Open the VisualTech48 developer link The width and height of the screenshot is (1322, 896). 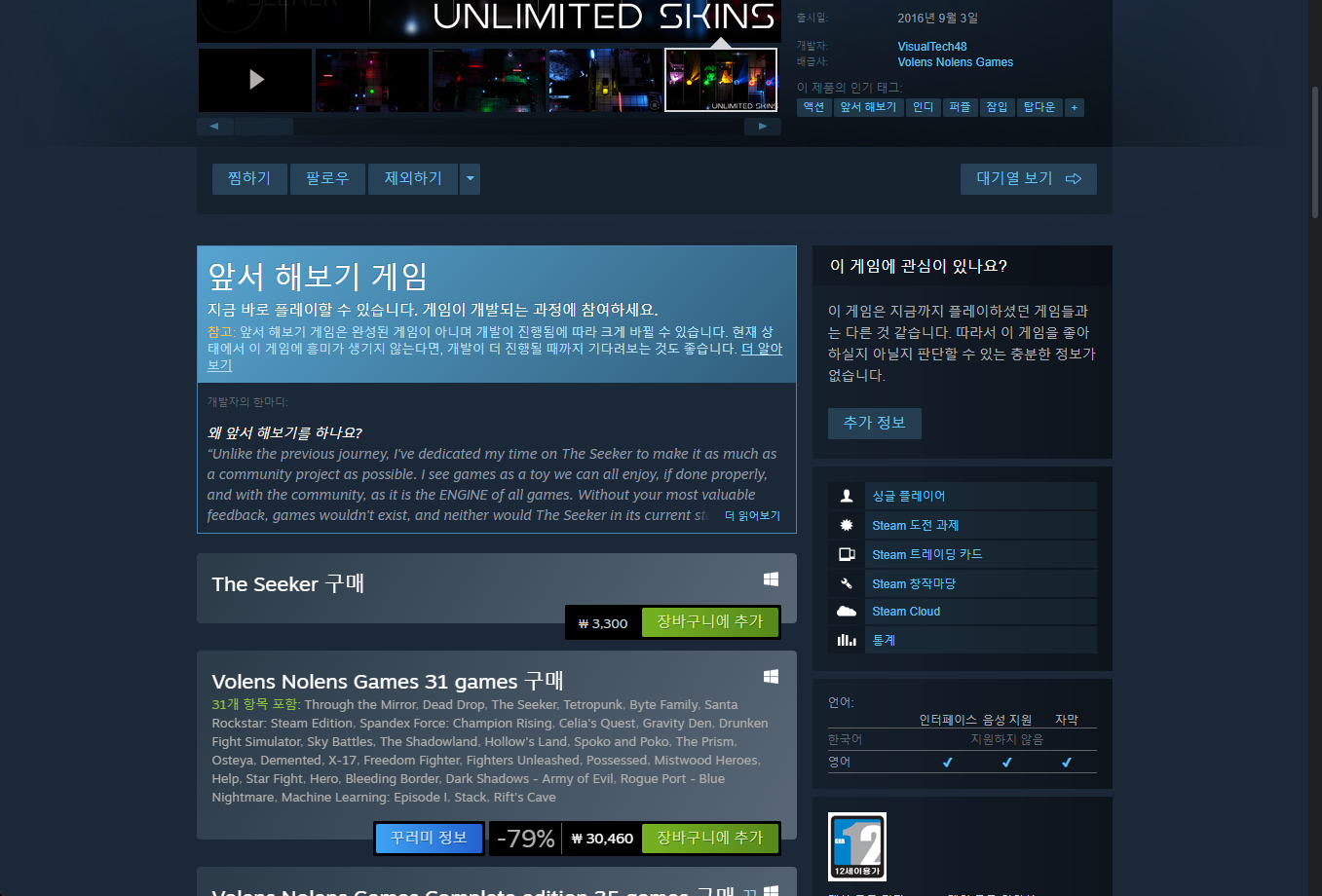pos(932,47)
